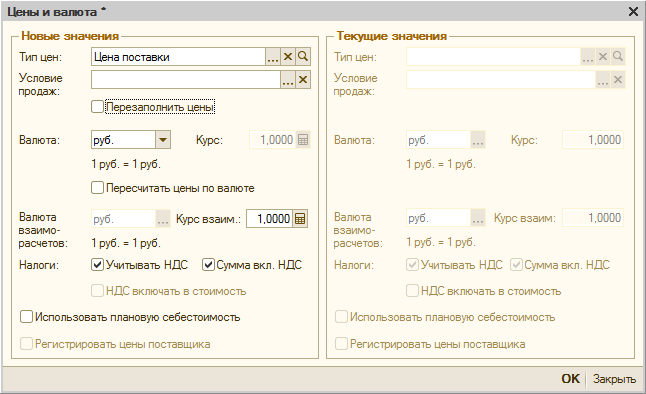Click the Тип цен input field
Viewport: 646px width, 394px height.
click(178, 57)
